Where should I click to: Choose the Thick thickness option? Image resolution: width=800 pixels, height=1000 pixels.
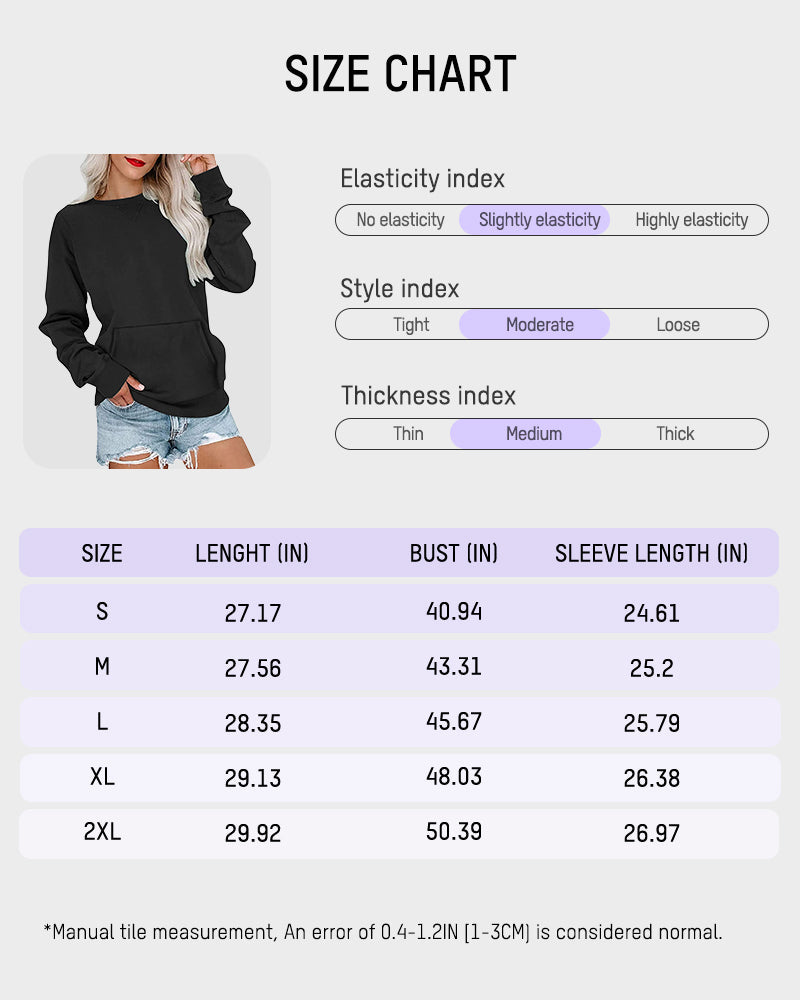675,434
